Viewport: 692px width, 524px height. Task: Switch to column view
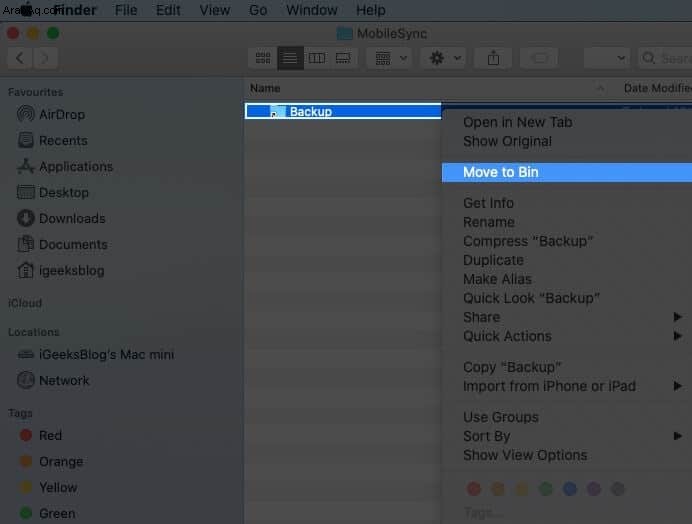(316, 58)
